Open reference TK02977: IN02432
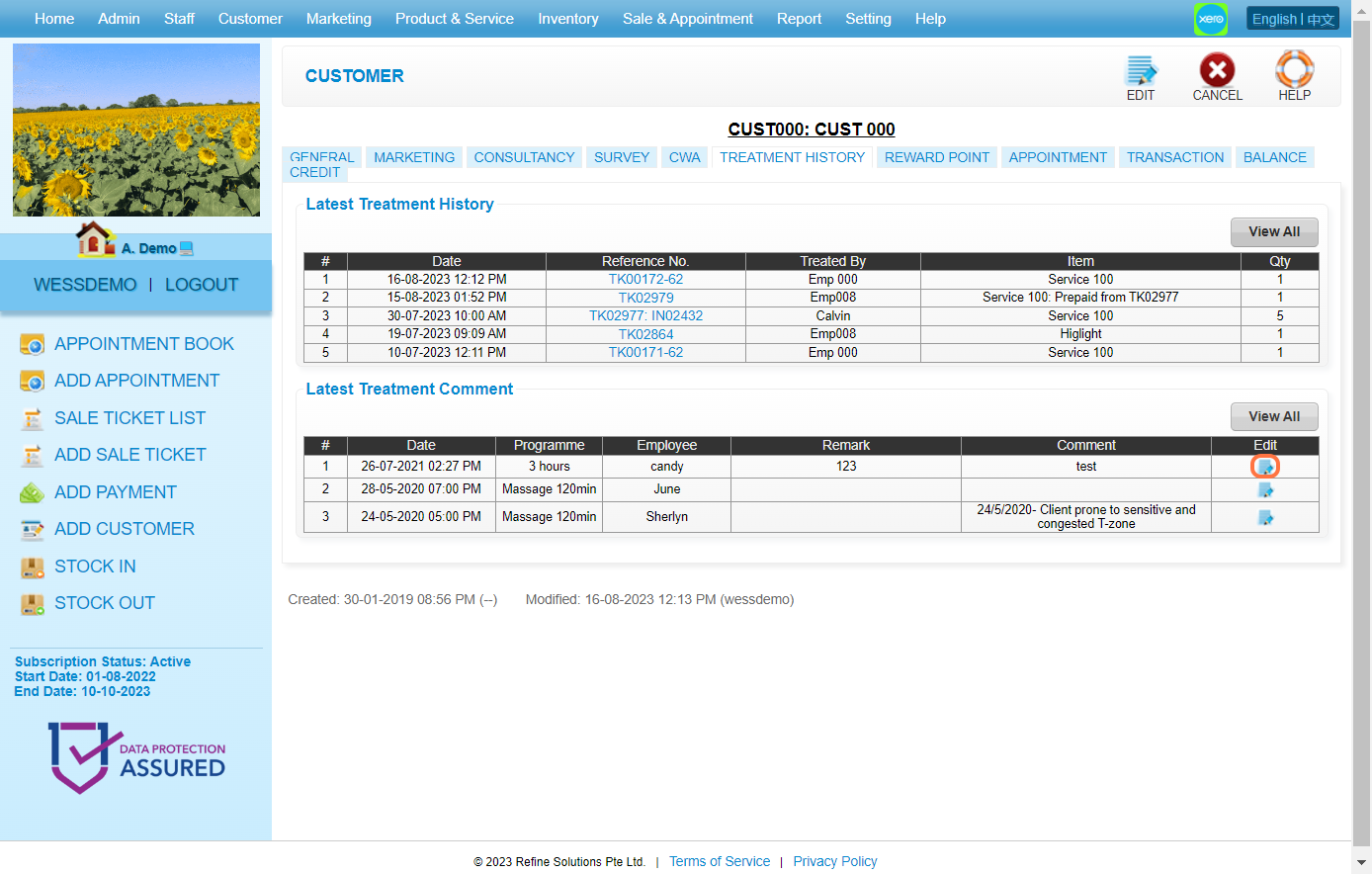 645,316
